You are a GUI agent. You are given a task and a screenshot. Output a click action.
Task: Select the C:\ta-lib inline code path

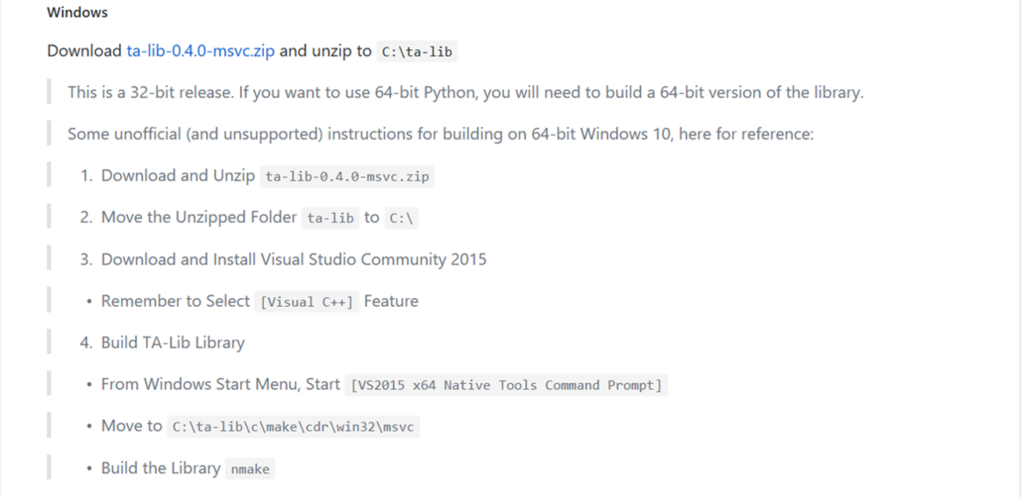click(417, 52)
